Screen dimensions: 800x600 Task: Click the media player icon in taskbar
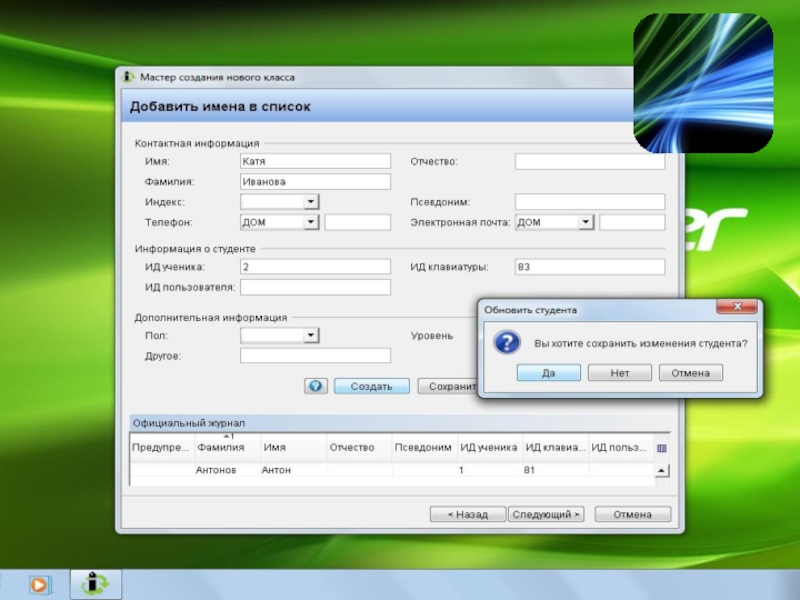click(x=39, y=584)
